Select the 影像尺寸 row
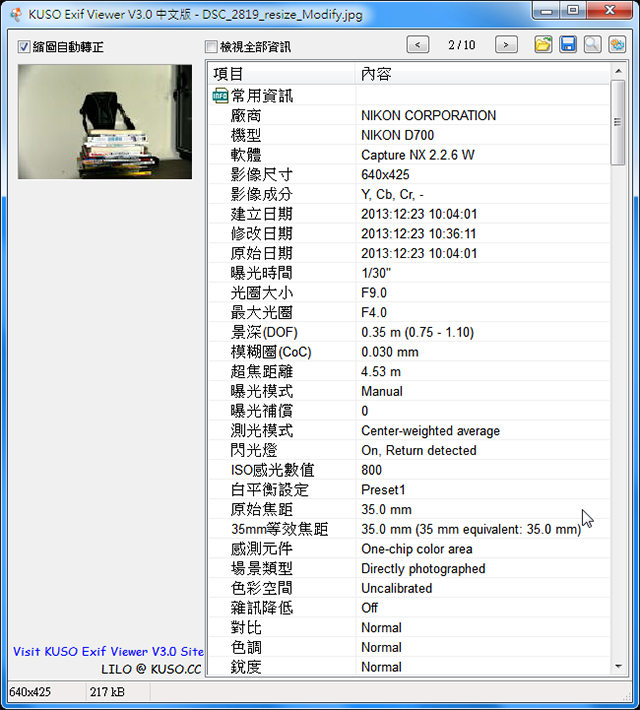640x710 pixels. (409, 174)
